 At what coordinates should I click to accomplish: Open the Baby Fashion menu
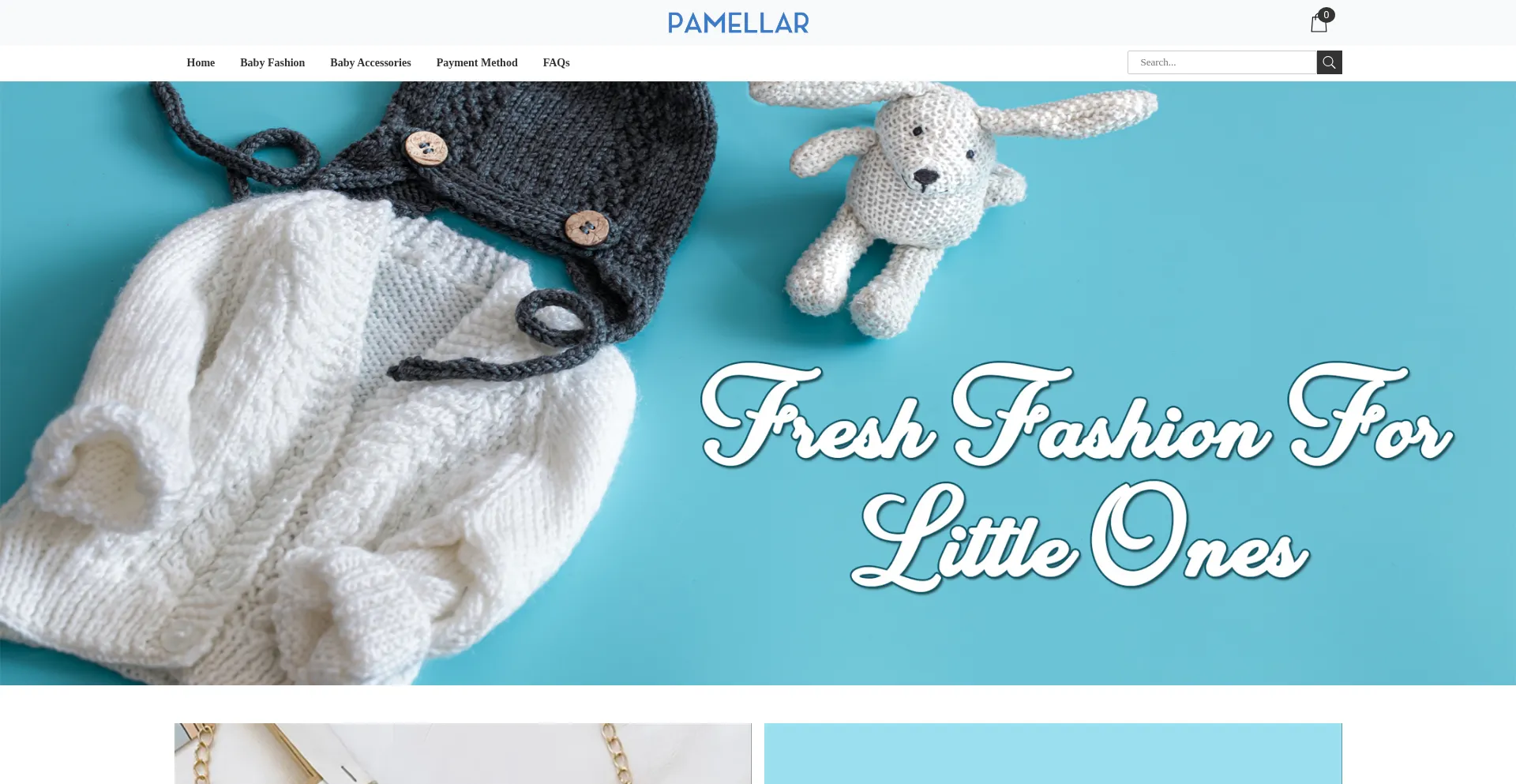click(272, 62)
